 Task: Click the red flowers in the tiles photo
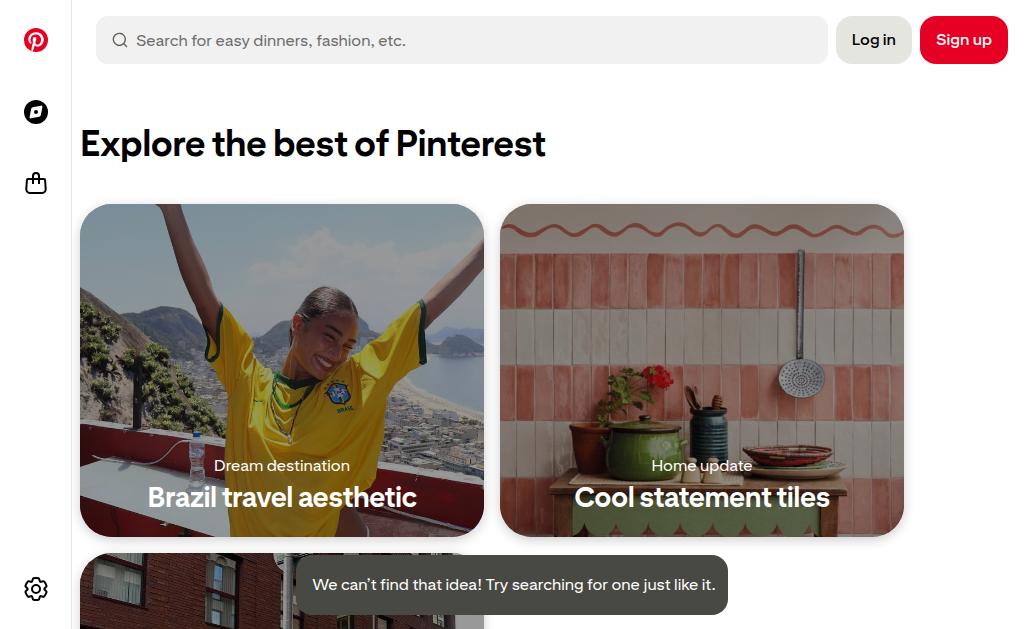656,377
